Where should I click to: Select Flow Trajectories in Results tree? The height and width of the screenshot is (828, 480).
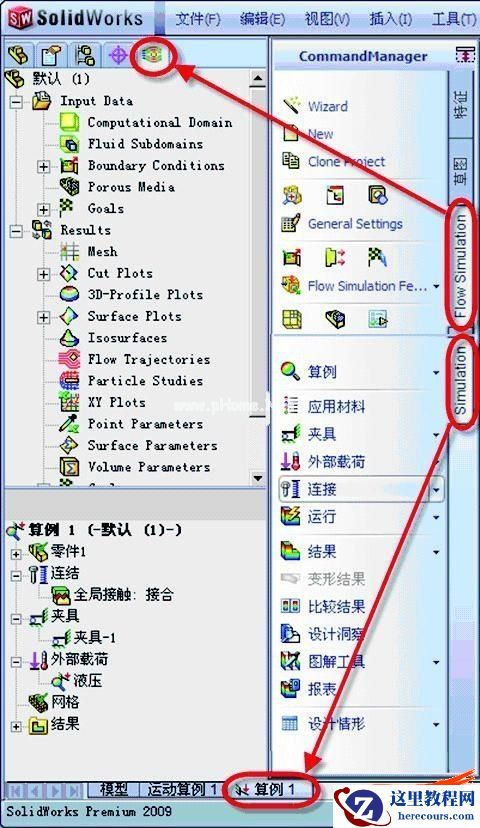[148, 359]
